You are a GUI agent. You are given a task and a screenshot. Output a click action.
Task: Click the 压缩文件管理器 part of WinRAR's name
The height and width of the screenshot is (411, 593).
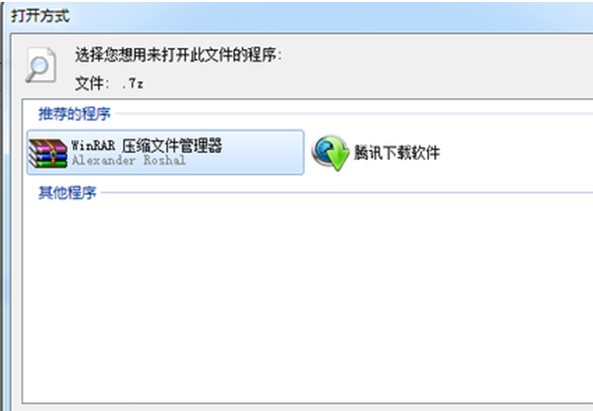click(x=172, y=145)
